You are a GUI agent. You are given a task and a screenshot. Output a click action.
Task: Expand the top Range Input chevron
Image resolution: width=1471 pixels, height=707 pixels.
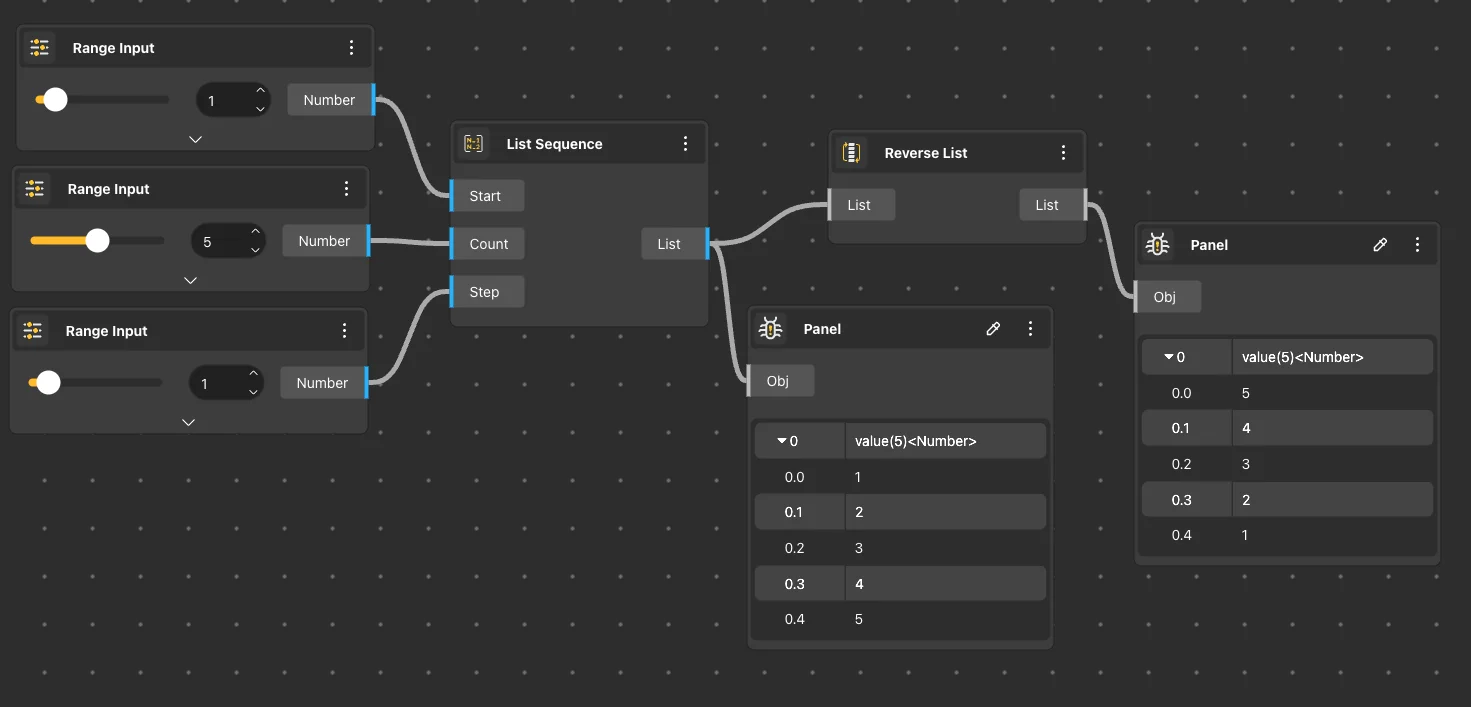pyautogui.click(x=195, y=139)
